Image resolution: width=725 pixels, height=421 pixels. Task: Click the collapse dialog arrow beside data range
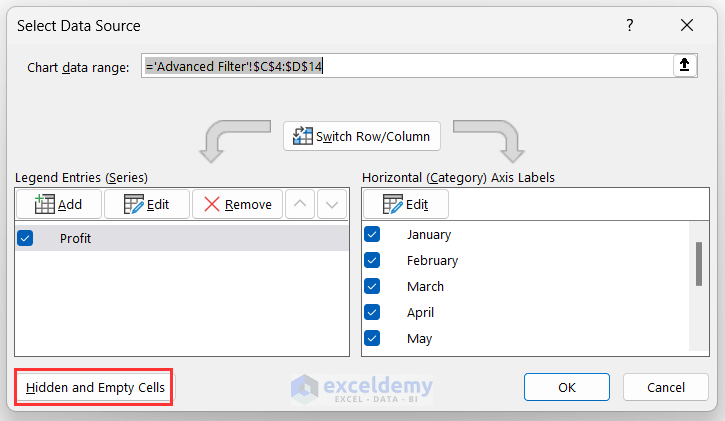click(684, 66)
